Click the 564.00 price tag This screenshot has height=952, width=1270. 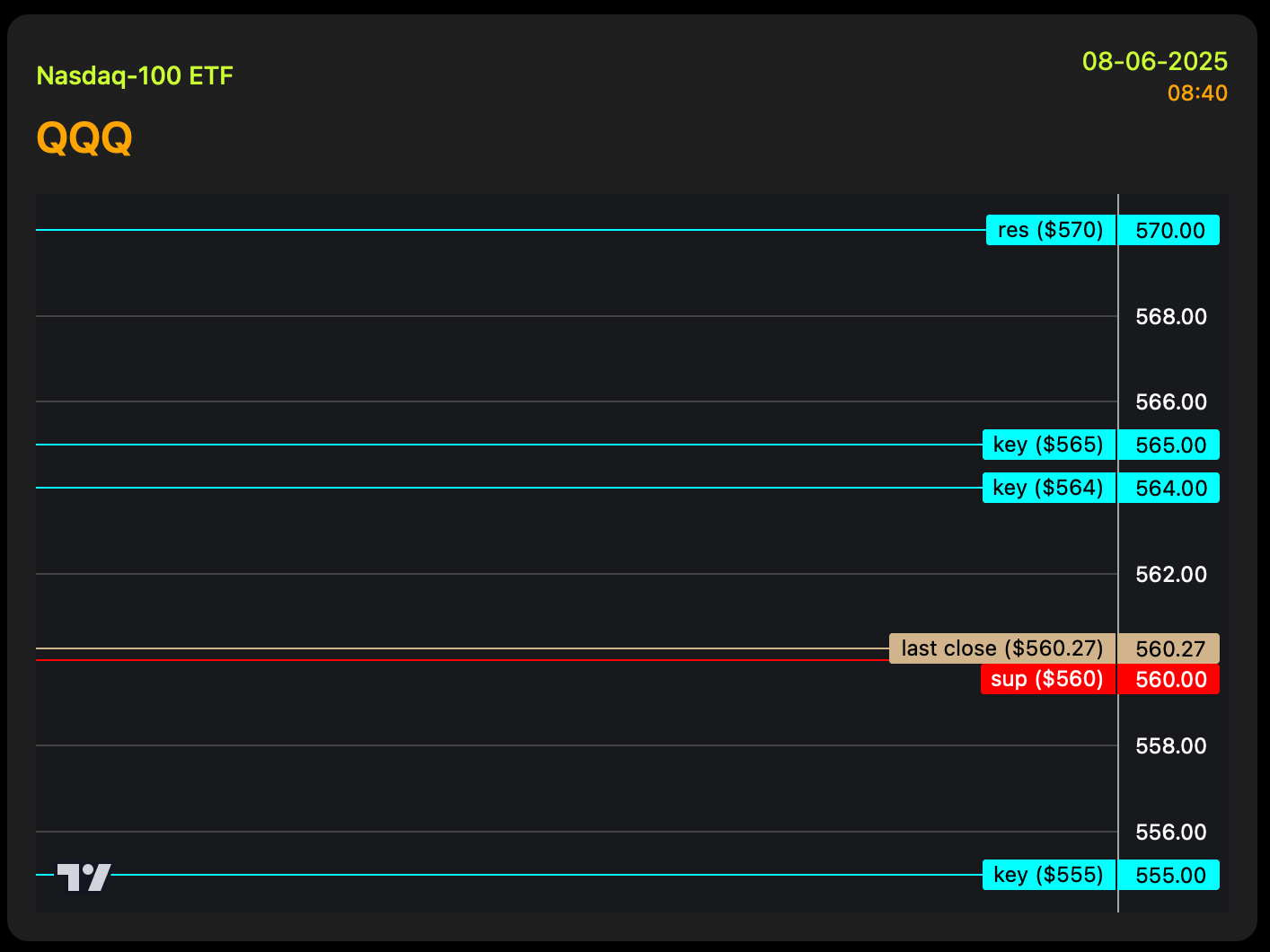(1169, 488)
